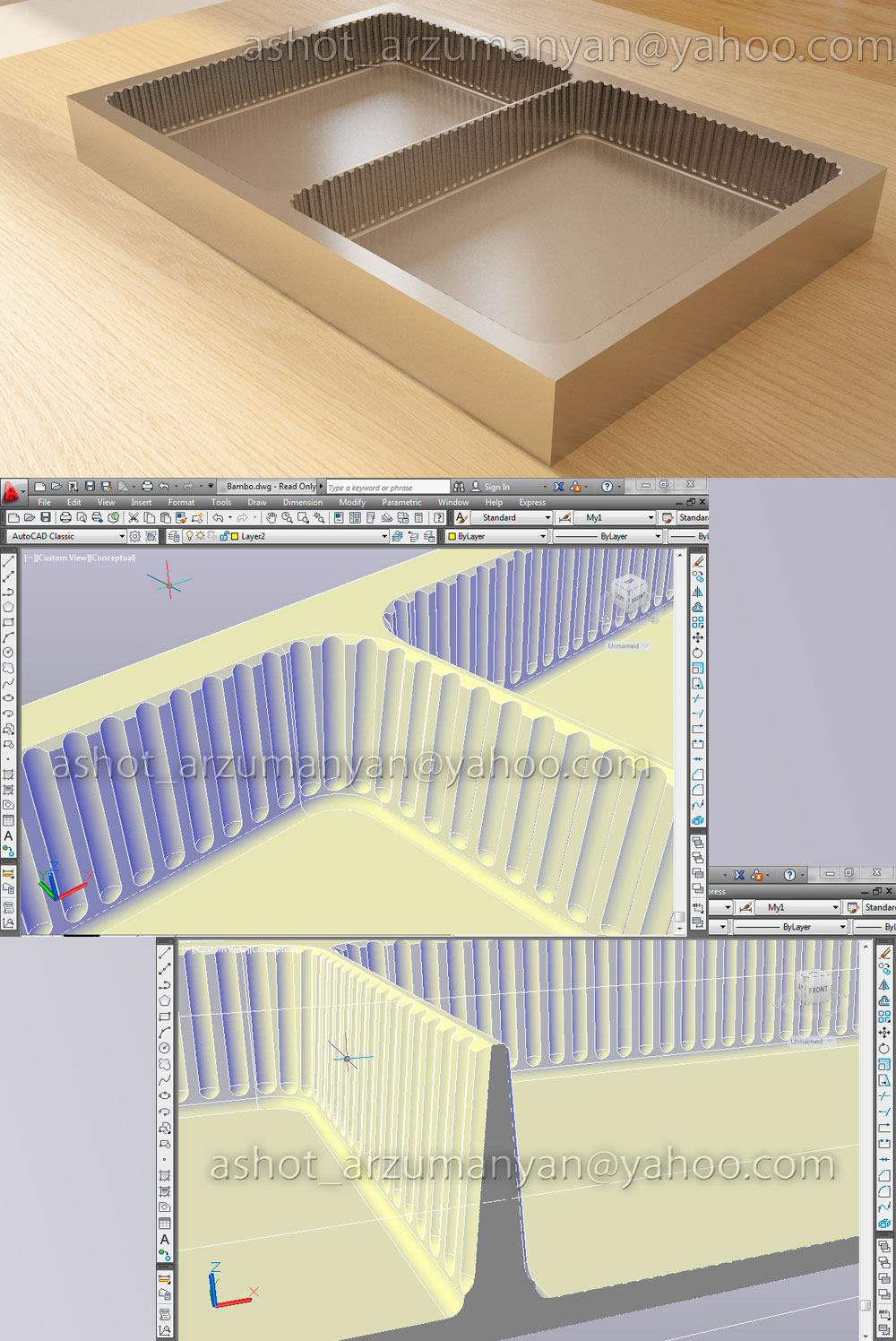Select the Circle tool in Bambo.dwg window

[9, 653]
